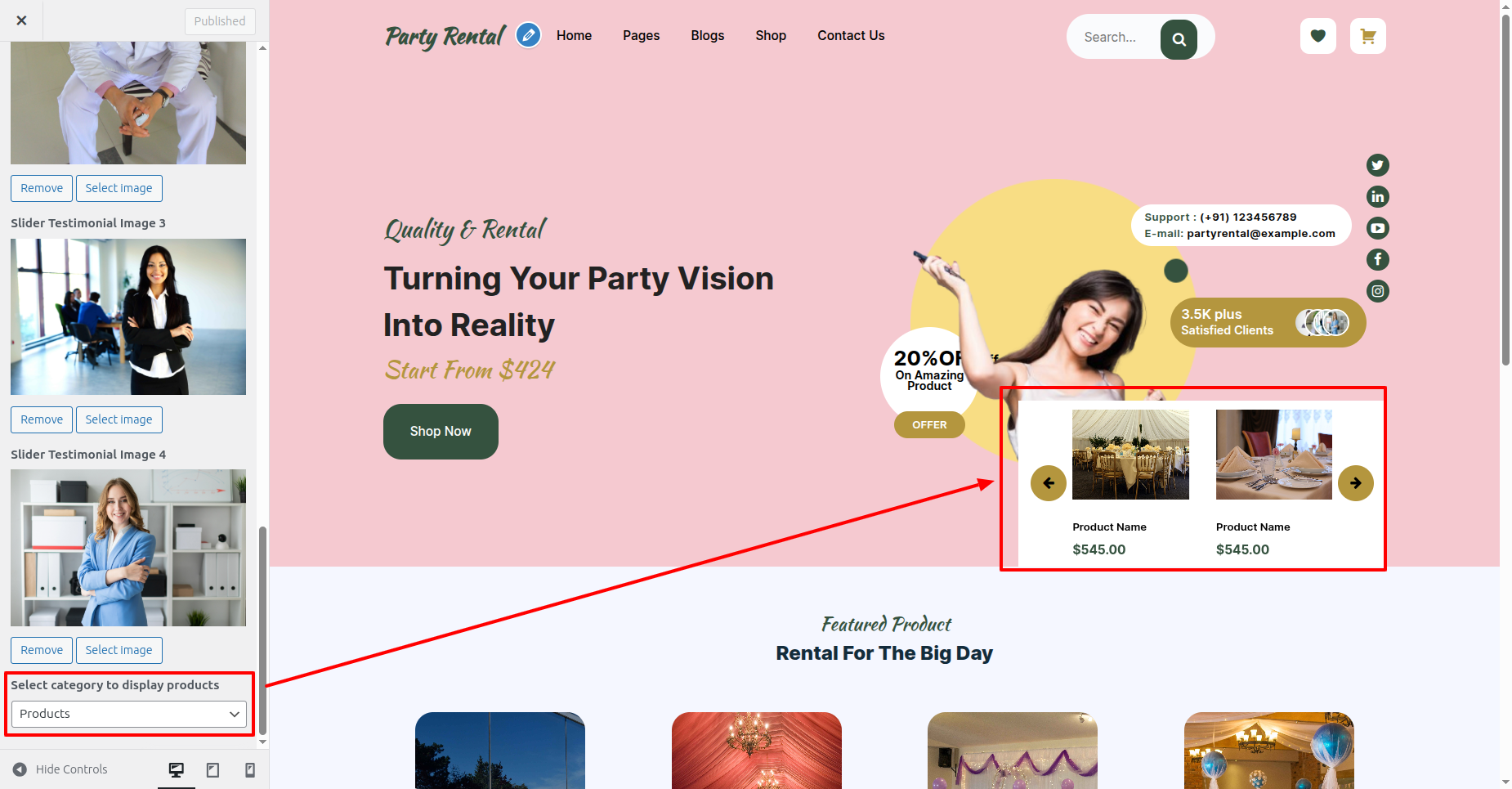
Task: Click the blue pencil edit shortcut icon
Action: click(529, 35)
